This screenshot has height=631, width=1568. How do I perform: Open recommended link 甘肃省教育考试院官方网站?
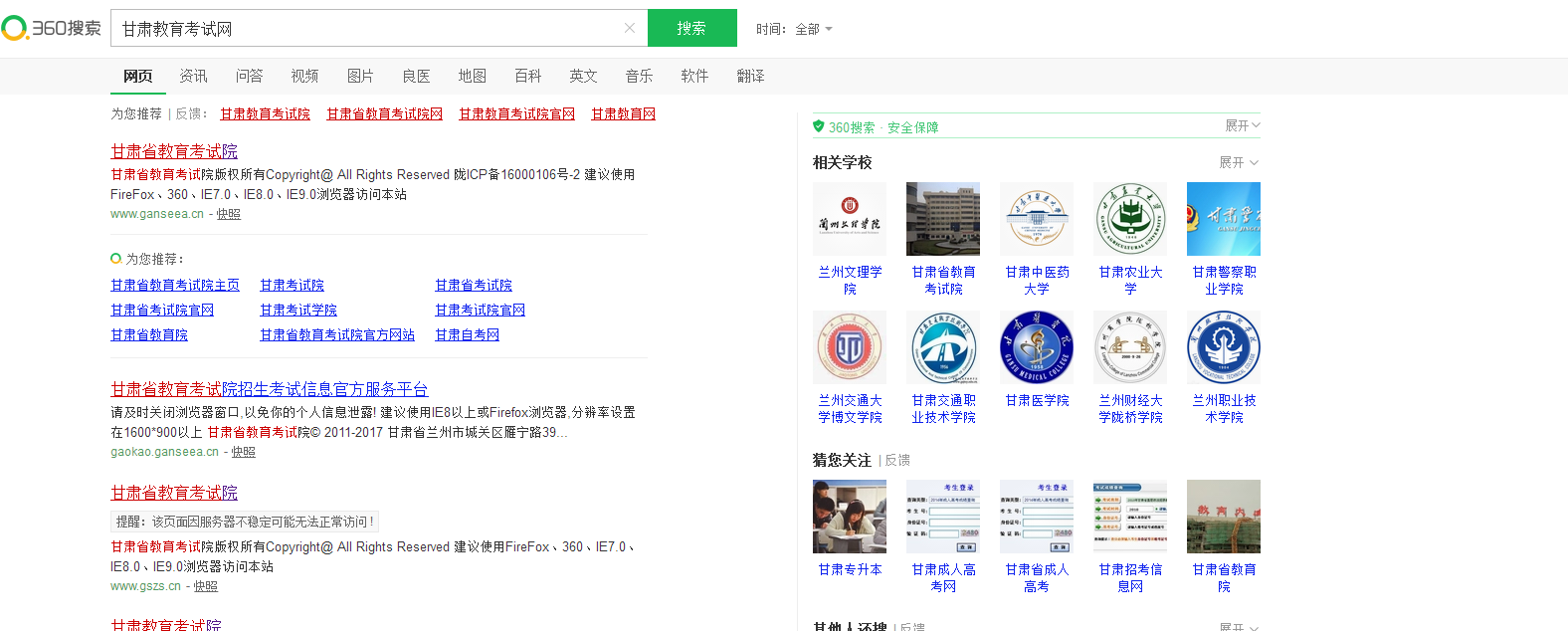point(337,334)
